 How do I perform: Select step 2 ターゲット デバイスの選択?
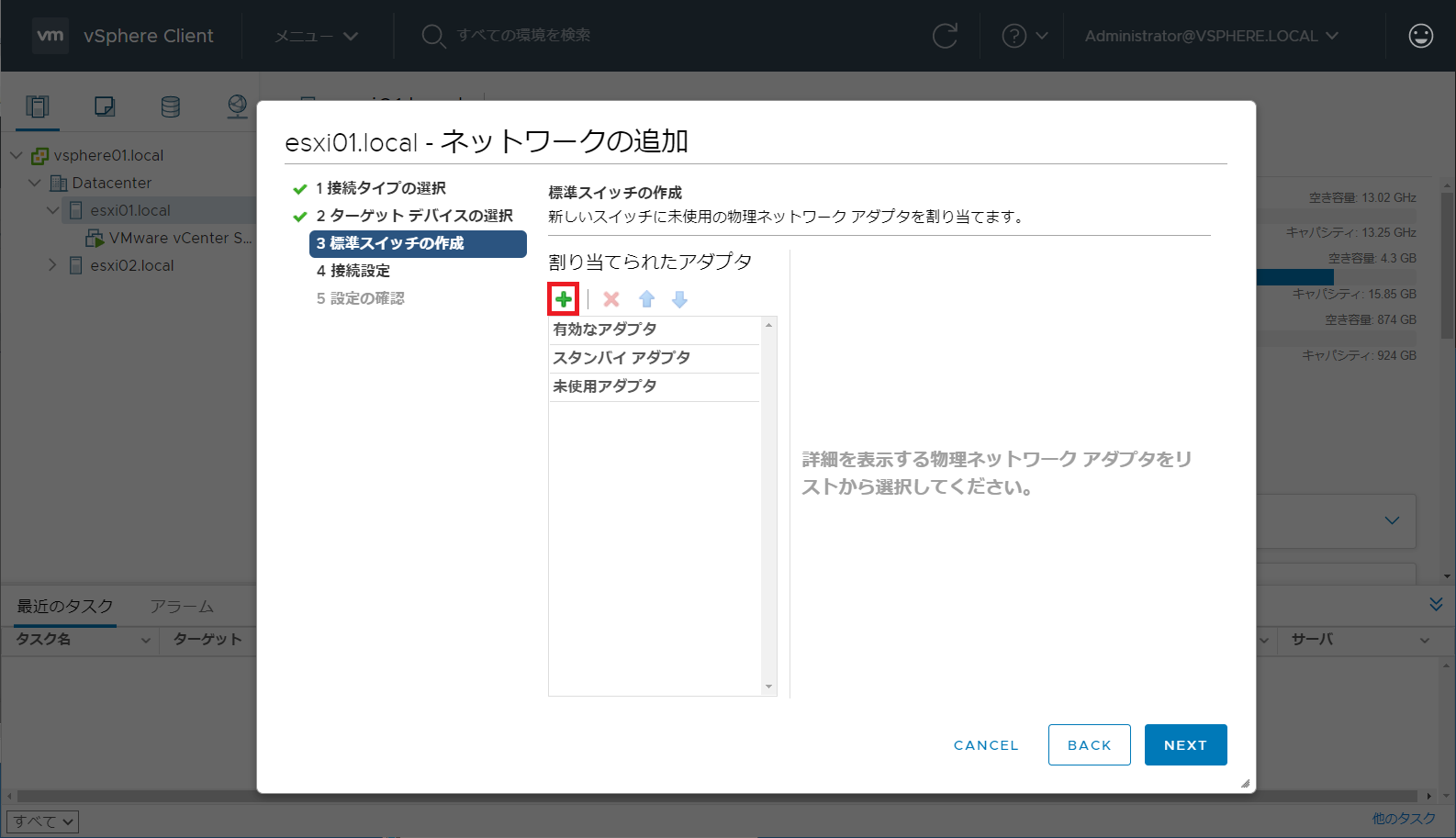click(x=414, y=216)
